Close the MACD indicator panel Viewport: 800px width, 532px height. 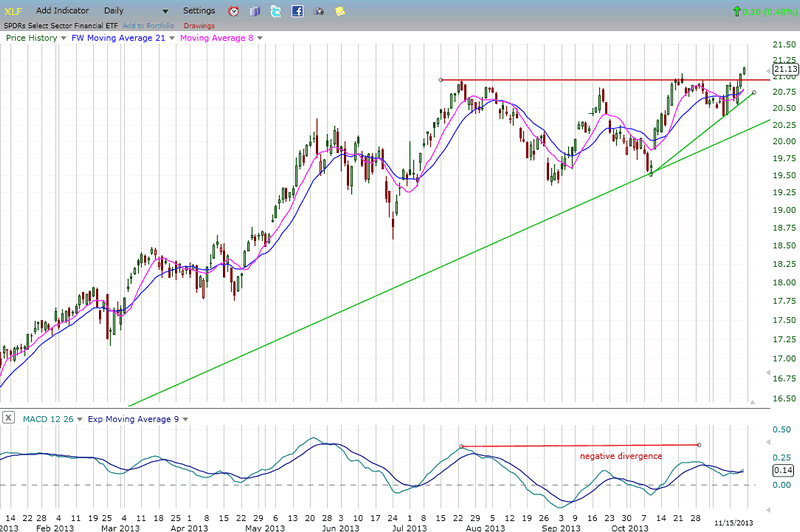pos(9,417)
